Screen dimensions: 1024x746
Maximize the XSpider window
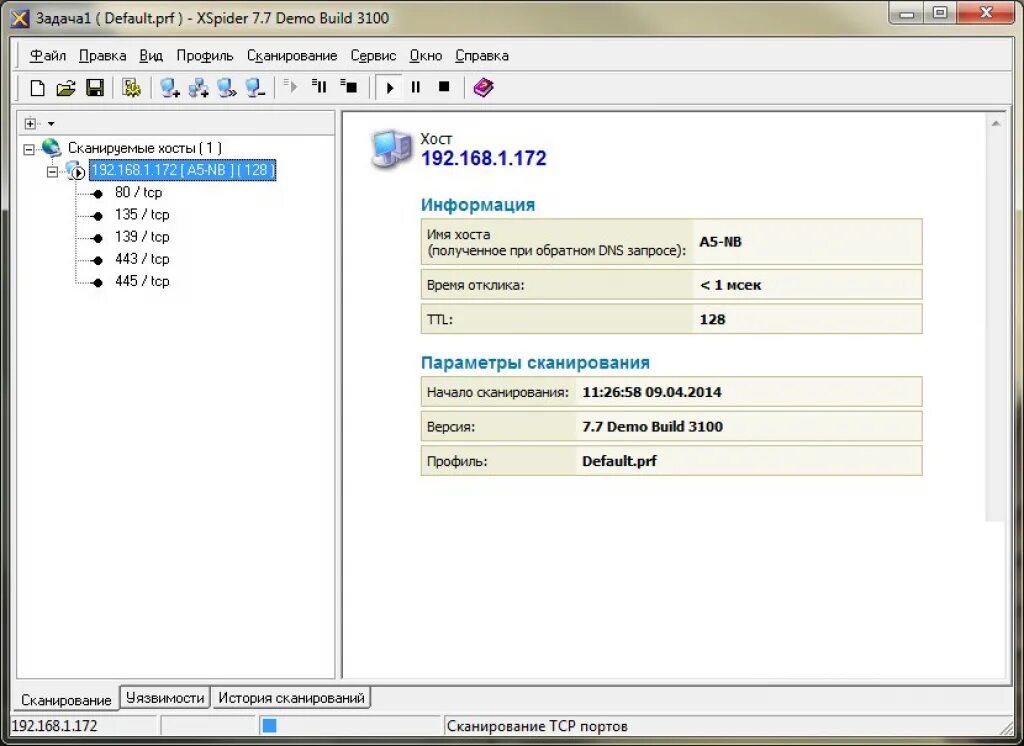[940, 13]
